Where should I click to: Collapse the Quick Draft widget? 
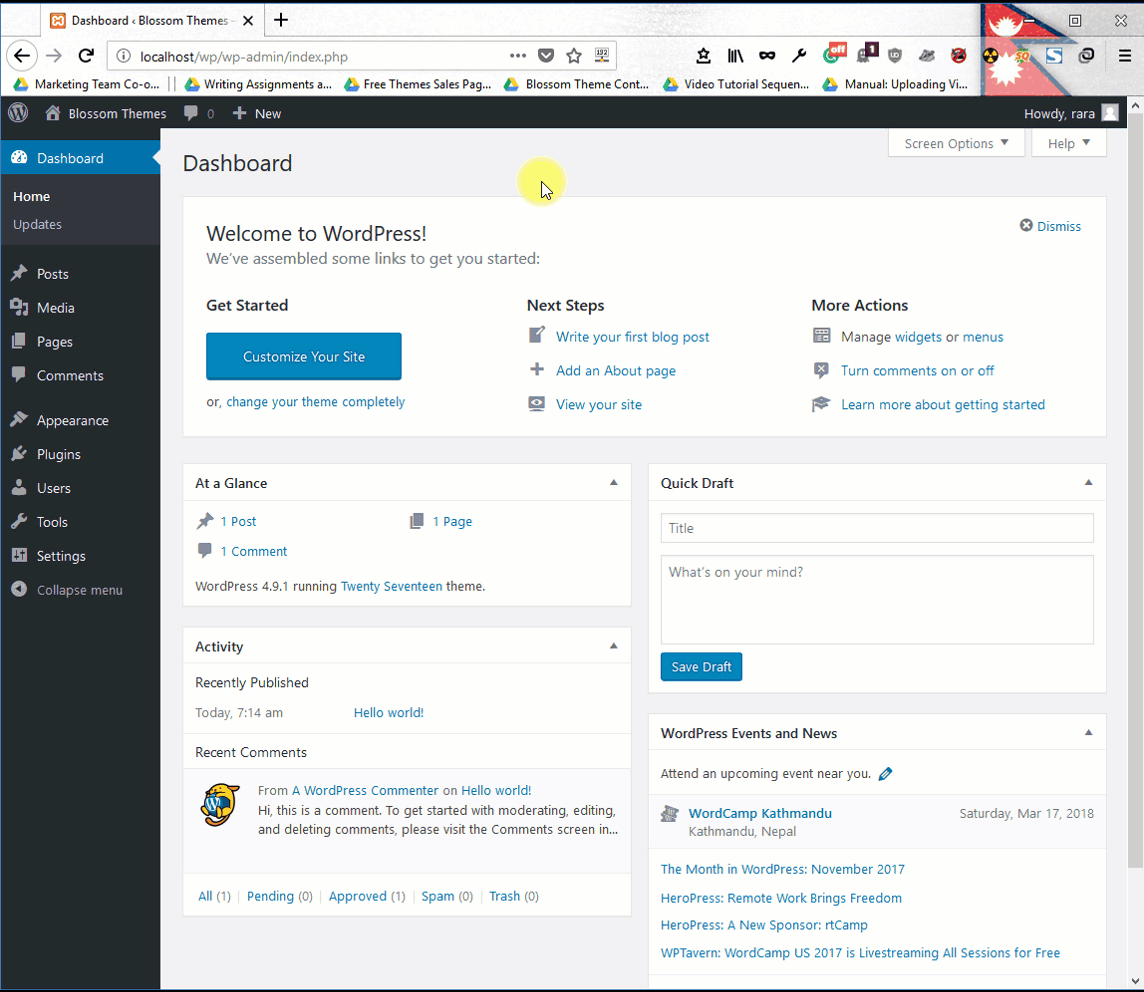click(x=1089, y=483)
